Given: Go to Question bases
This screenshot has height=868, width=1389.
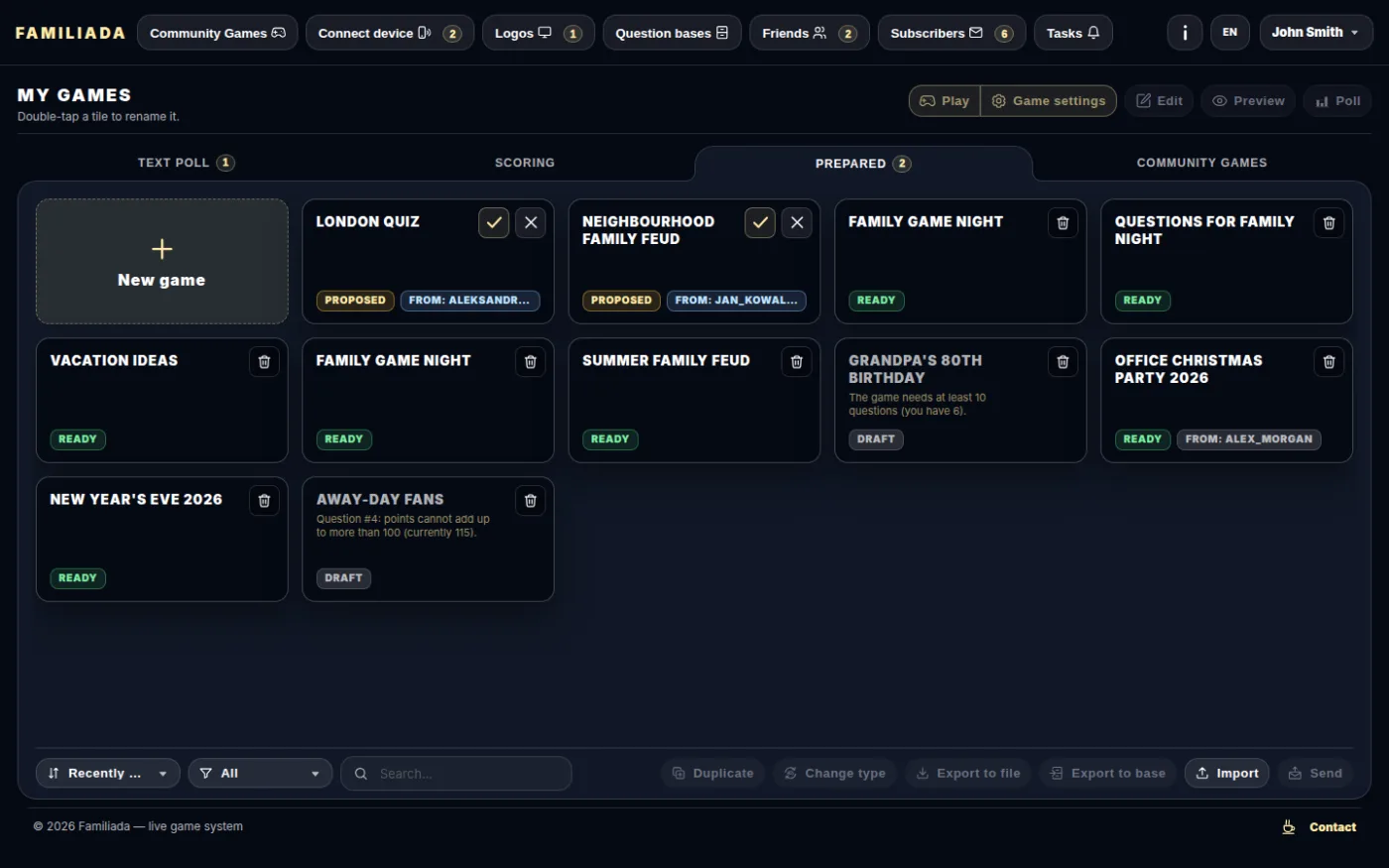Looking at the screenshot, I should pos(672,33).
